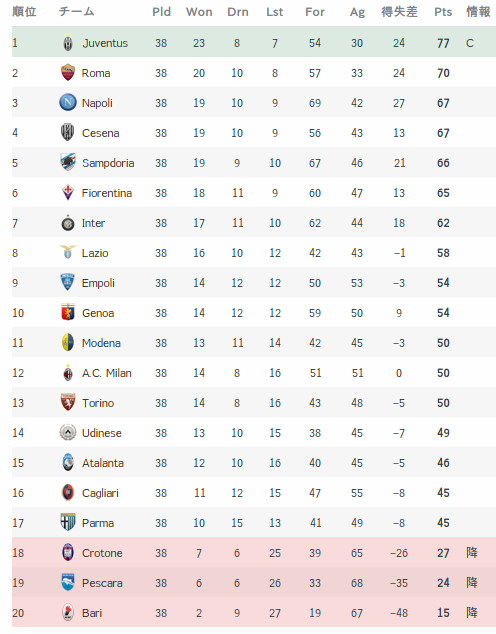The width and height of the screenshot is (496, 634).
Task: Open the Cesena team link
Action: 101,133
